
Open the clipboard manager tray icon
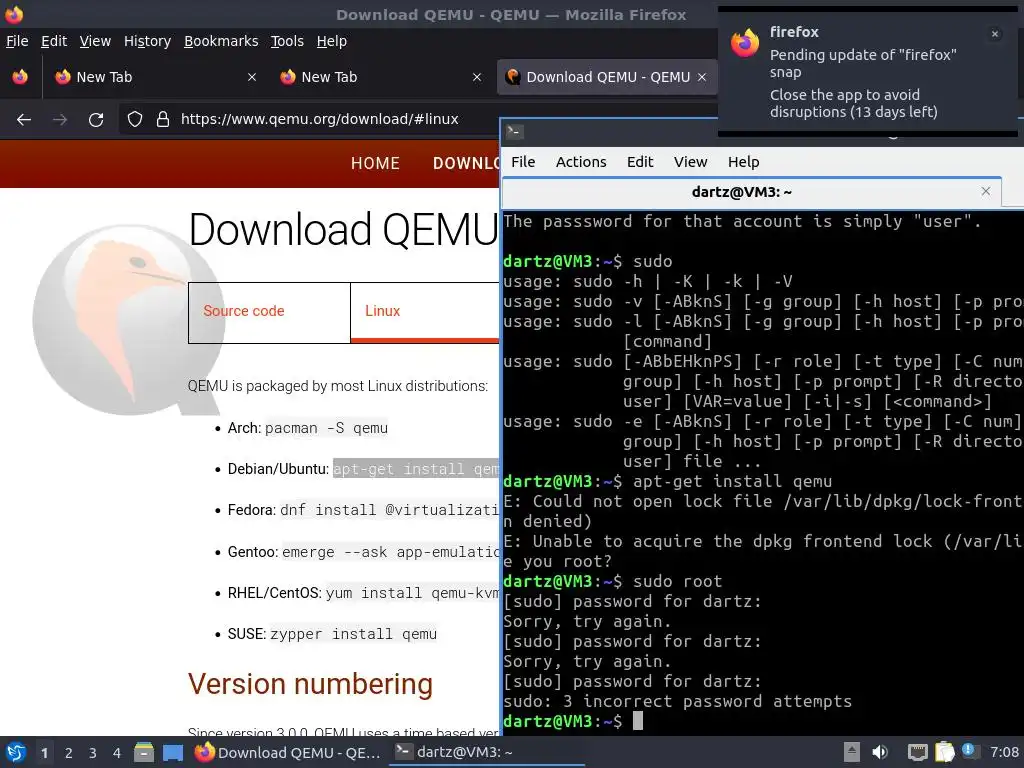945,752
